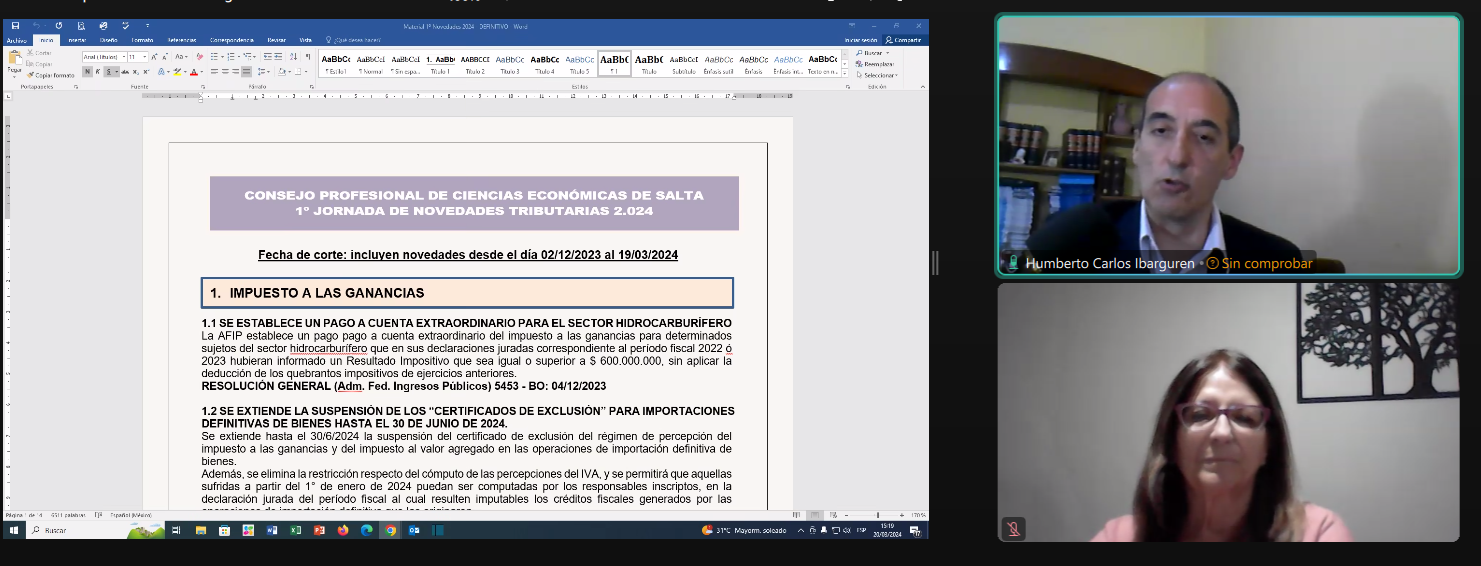1481x566 pixels.
Task: Start a numbered list
Action: (231, 57)
